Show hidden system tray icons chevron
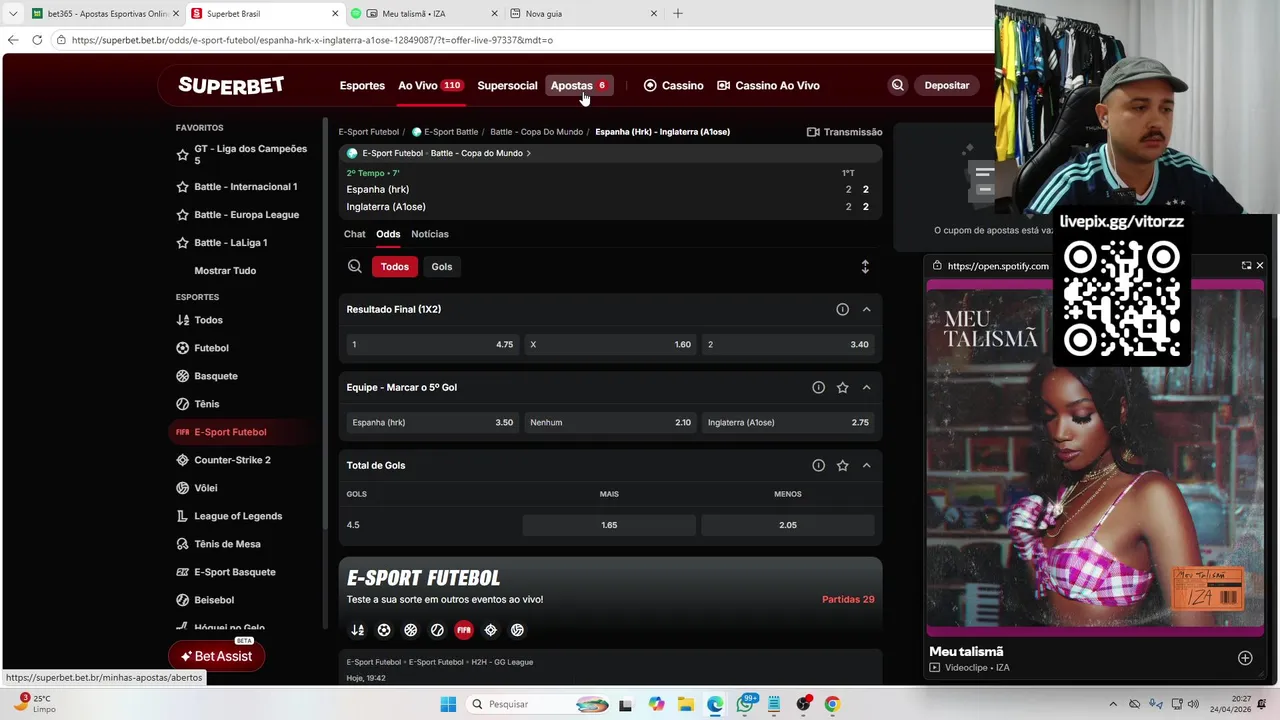The height and width of the screenshot is (720, 1280). 1113,704
